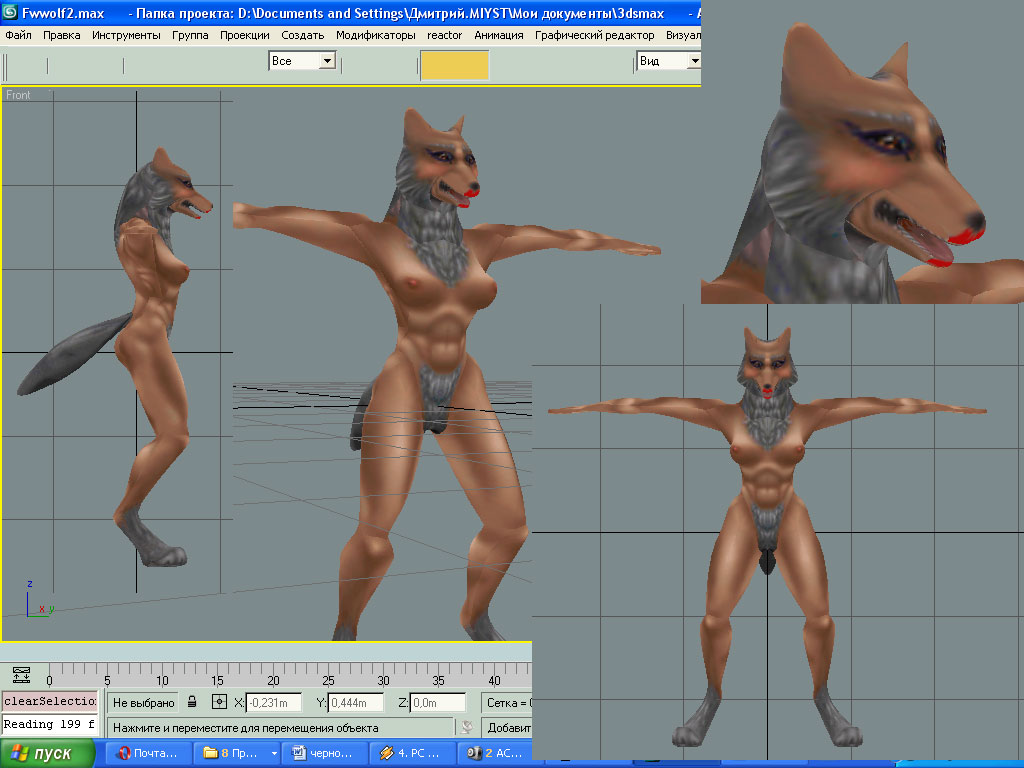1024x768 pixels.
Task: Open the '2 AC...' taskbar group
Action: coord(494,753)
